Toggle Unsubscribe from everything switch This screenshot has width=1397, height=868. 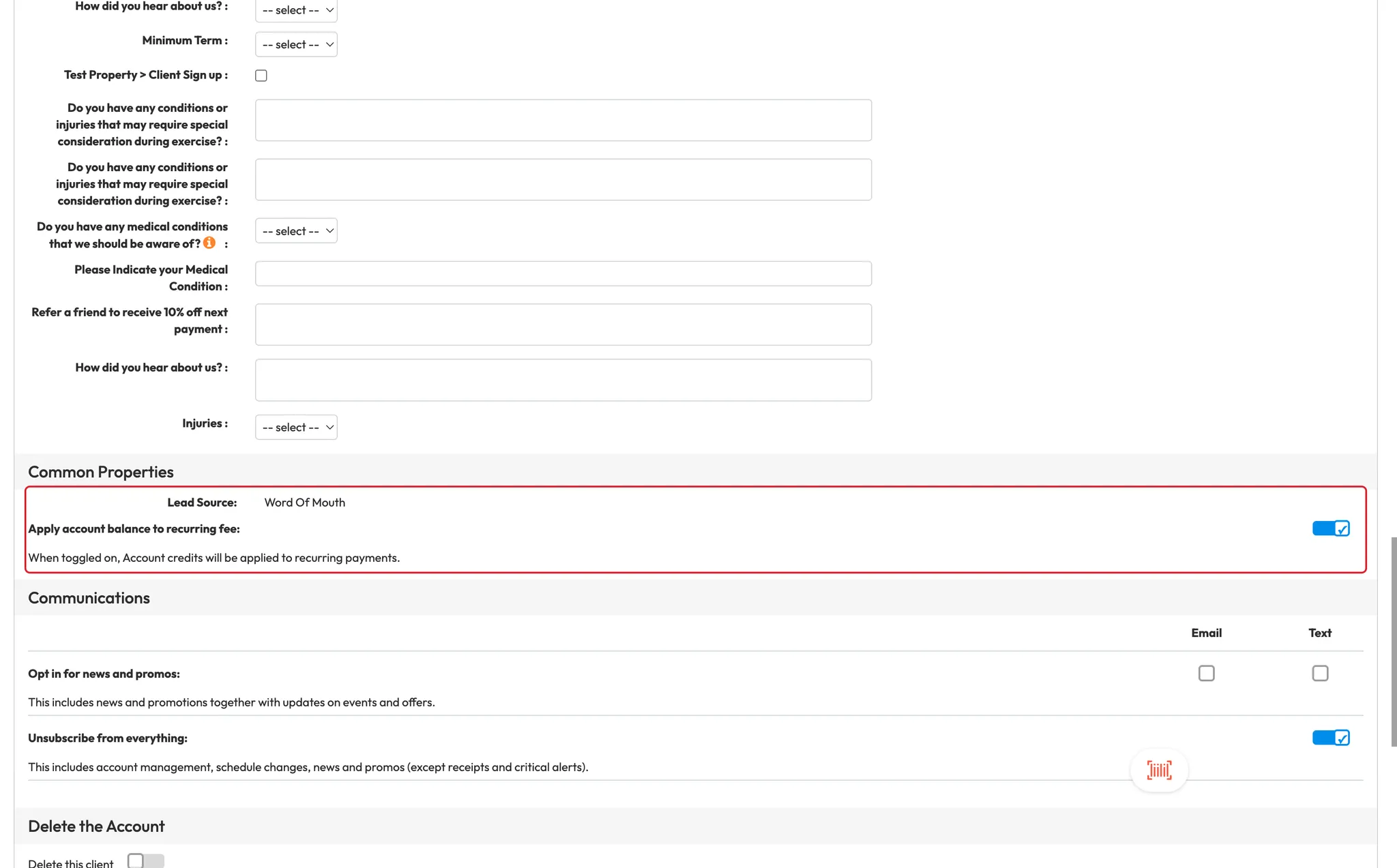click(x=1330, y=738)
